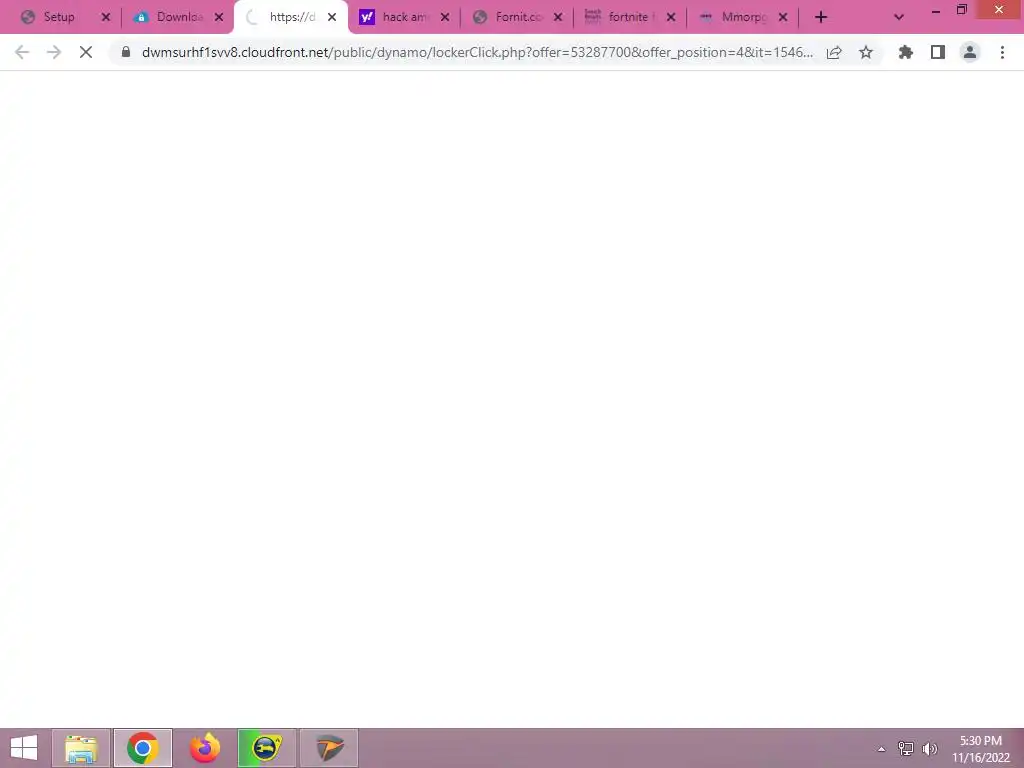This screenshot has width=1024, height=768.
Task: Open the Mmorpg tab
Action: click(736, 17)
